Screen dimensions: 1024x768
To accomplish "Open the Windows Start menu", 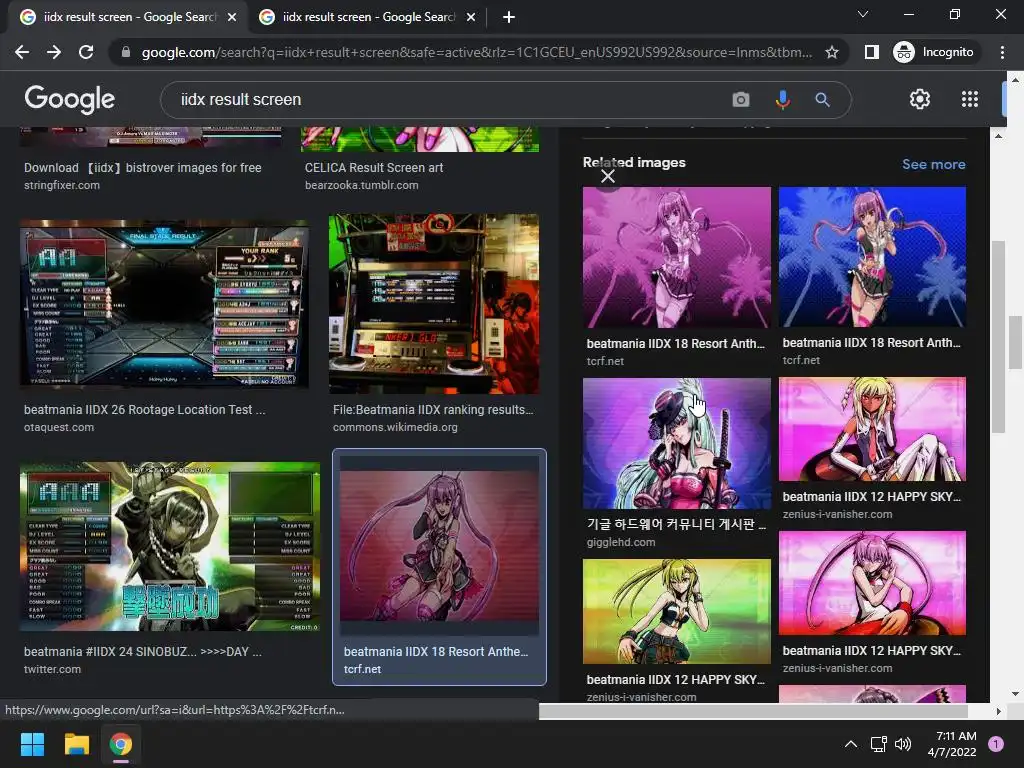I will 32,744.
